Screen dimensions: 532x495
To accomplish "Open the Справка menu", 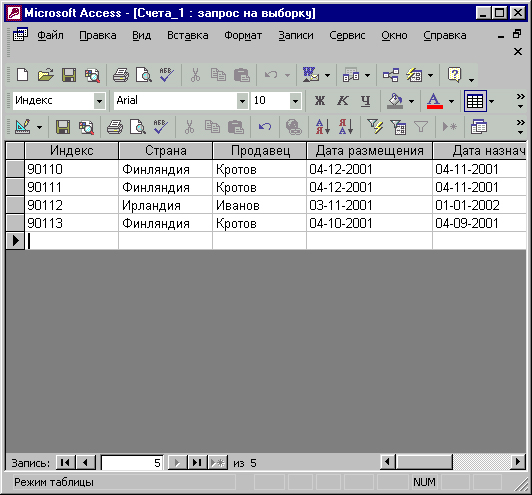I will pos(445,35).
